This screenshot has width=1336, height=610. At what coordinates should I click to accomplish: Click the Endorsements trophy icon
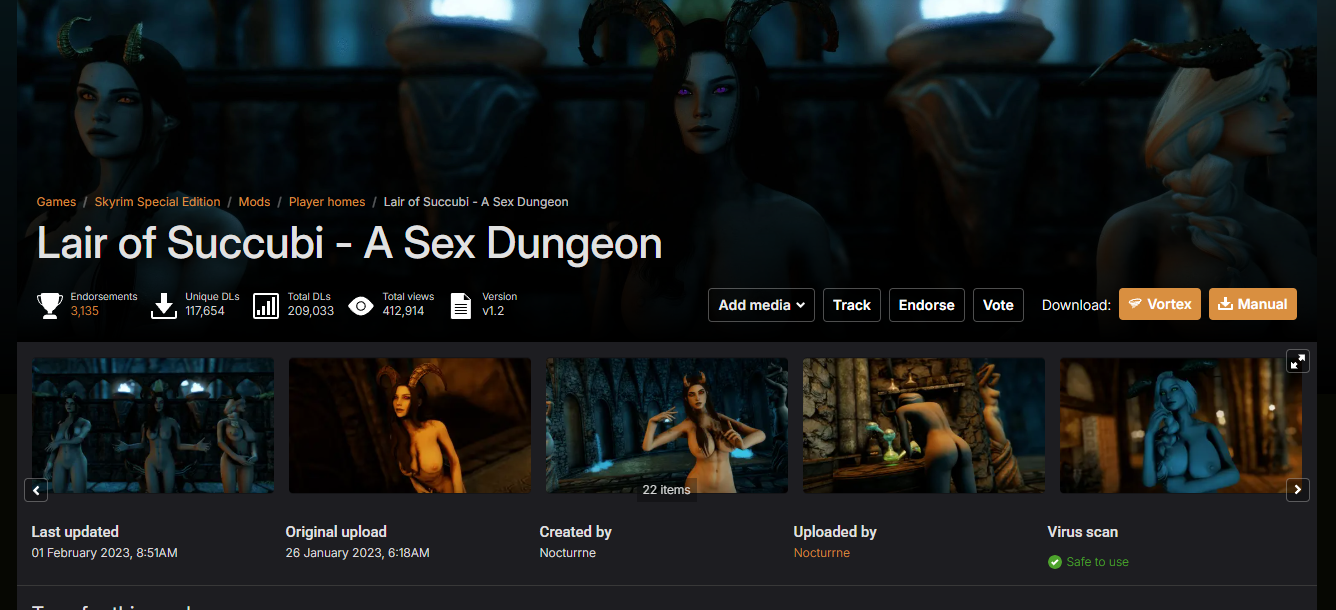[x=50, y=305]
